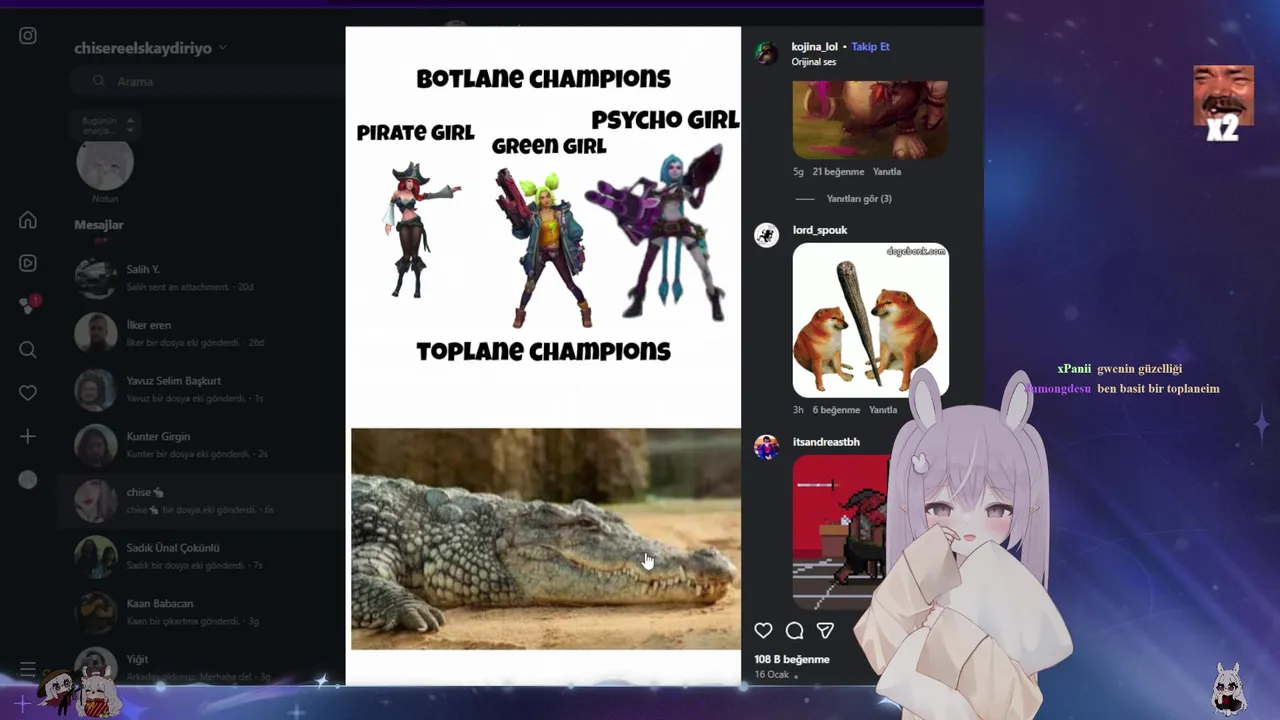Screen dimensions: 1280x720
Task: Click the xPanii chat message overlay
Action: click(1120, 369)
